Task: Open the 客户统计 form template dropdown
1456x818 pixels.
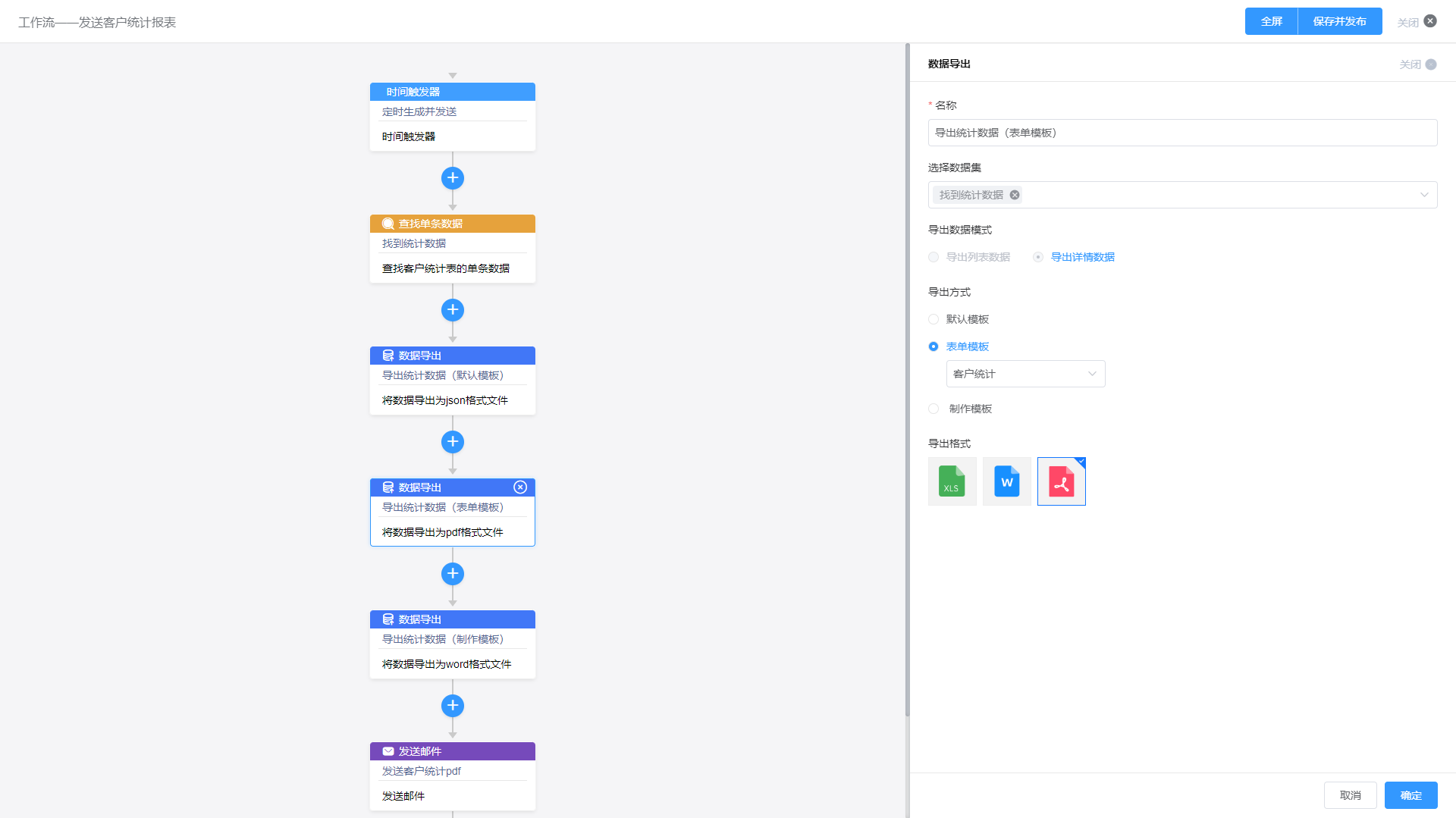Action: click(x=1026, y=374)
